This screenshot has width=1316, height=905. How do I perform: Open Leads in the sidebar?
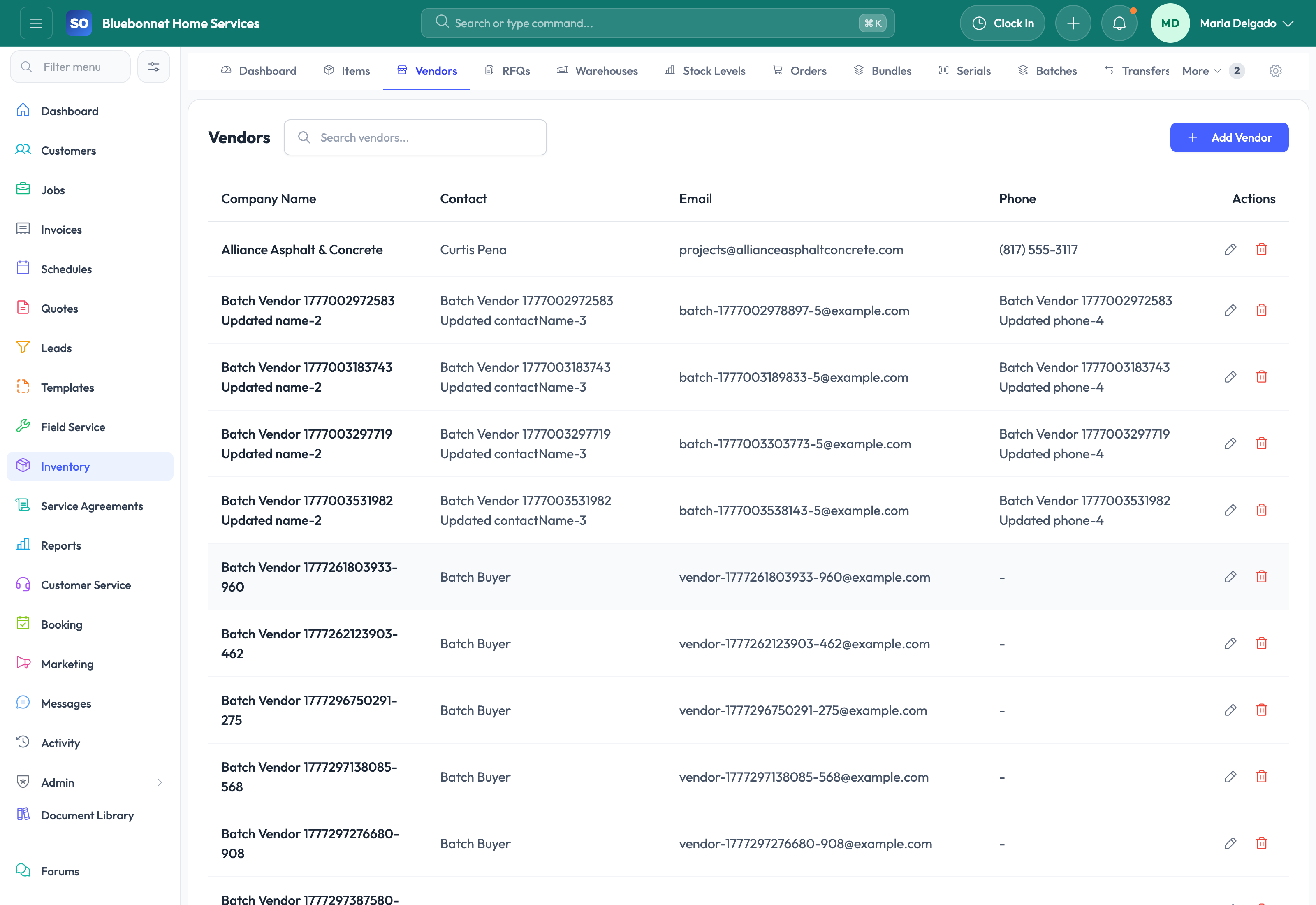(x=90, y=348)
